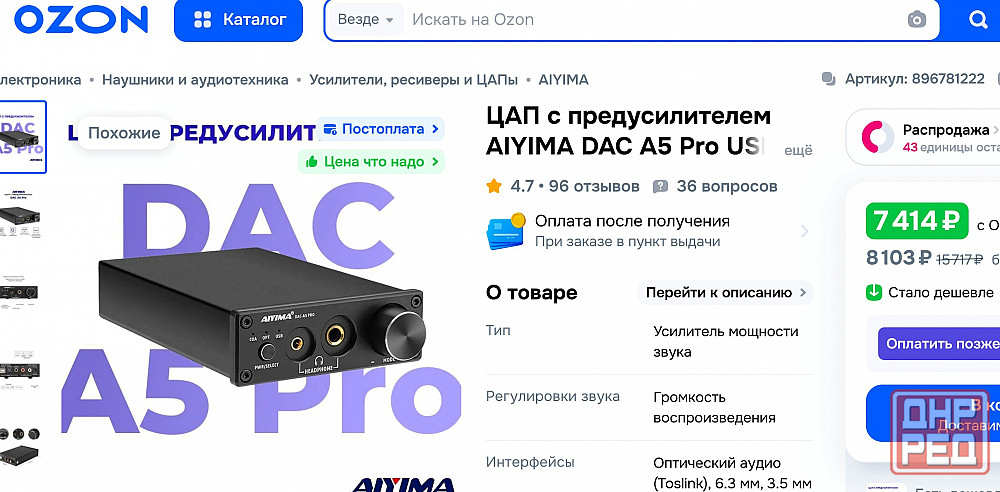Click the rating star icon

[494, 186]
